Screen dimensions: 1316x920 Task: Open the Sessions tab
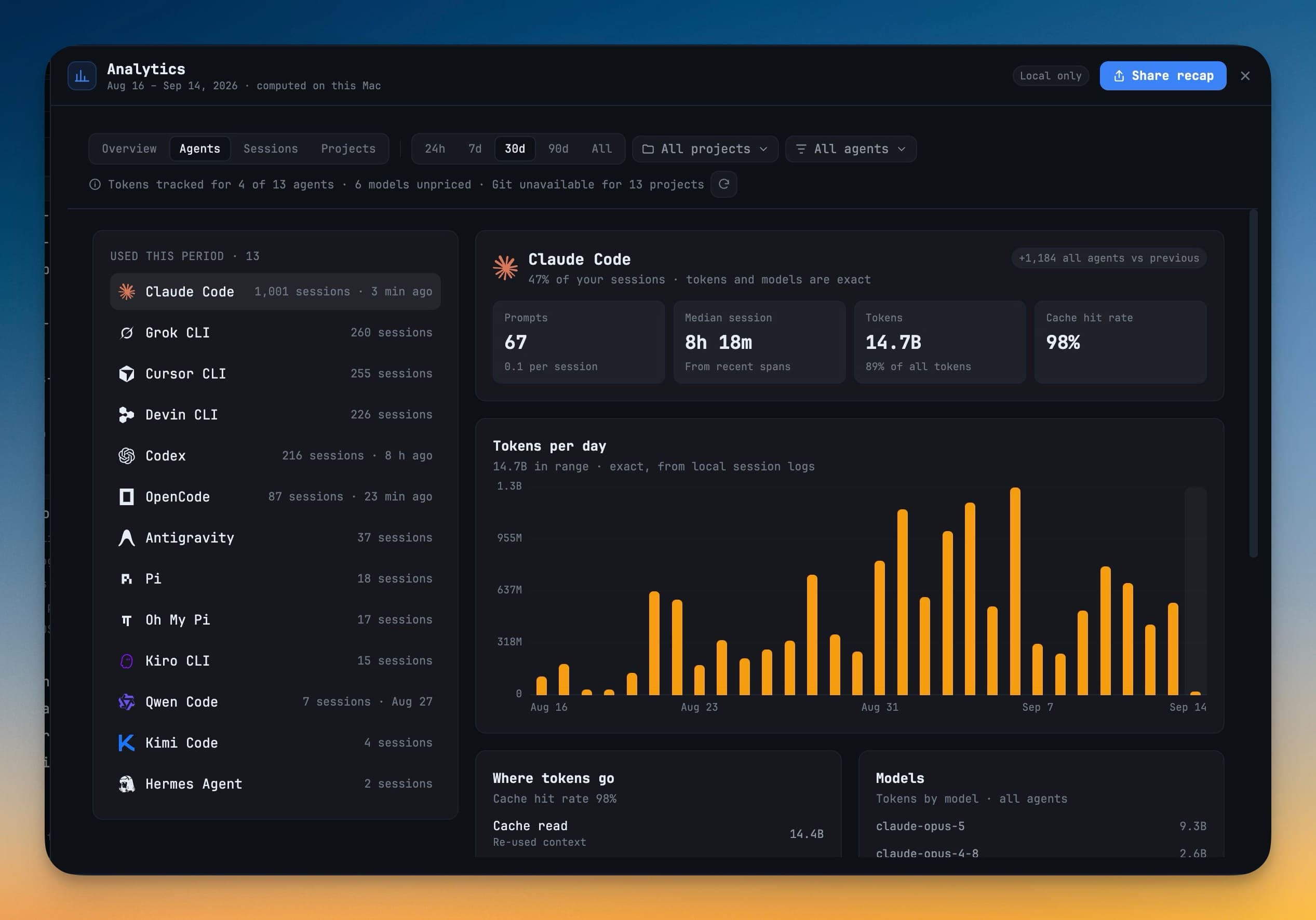click(x=271, y=149)
